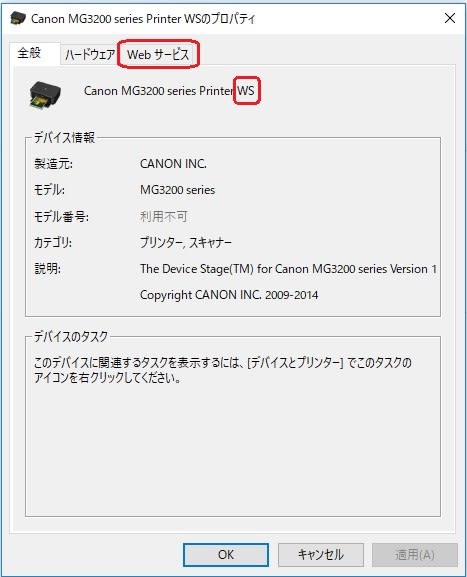Viewport: 467px width, 577px height.
Task: Click the Copyright CANON INC. 2009-2014 line
Action: (x=229, y=295)
